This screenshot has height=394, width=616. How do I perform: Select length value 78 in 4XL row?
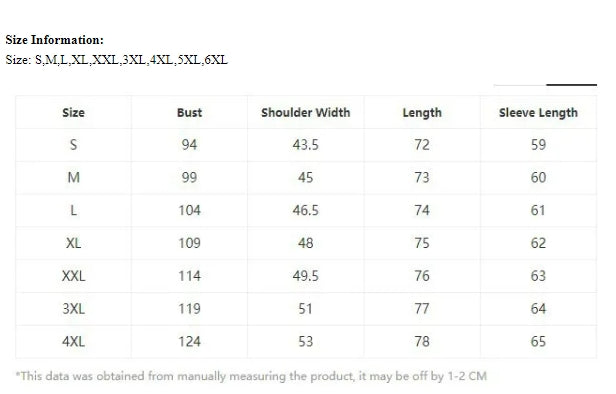(422, 341)
